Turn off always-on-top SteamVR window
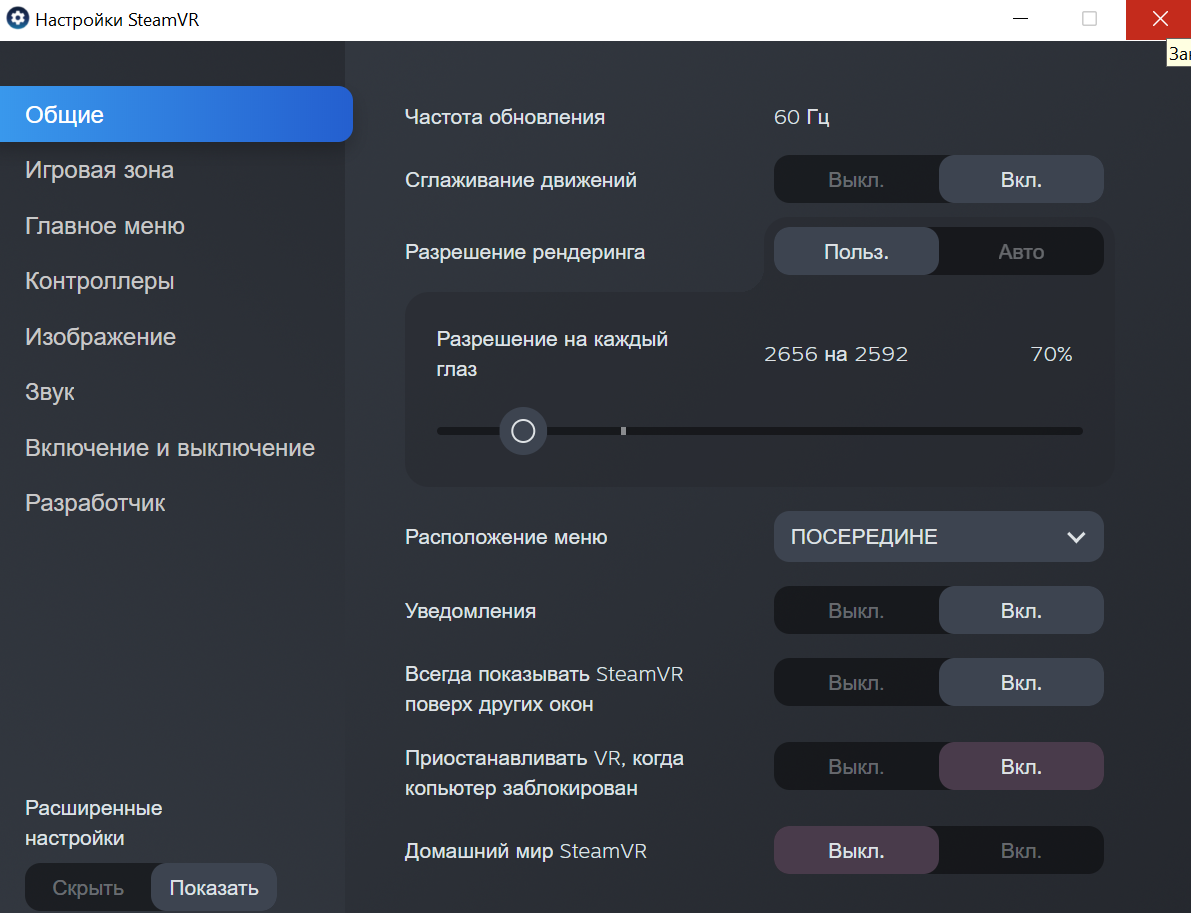The image size is (1191, 913). [856, 683]
